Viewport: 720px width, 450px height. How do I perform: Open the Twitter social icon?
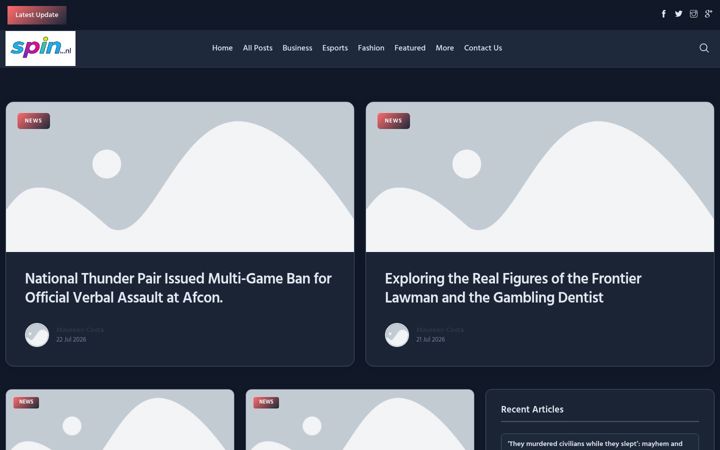[678, 14]
